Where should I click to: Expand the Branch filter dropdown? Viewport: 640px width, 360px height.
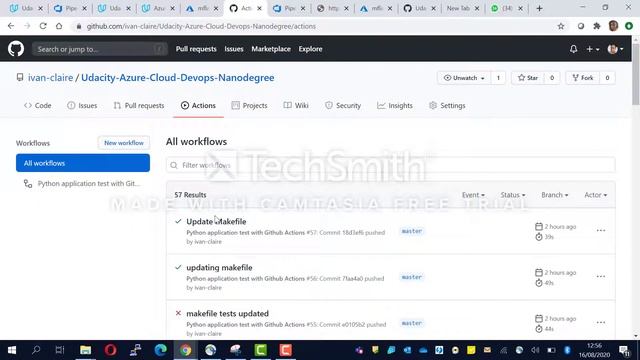pos(555,195)
